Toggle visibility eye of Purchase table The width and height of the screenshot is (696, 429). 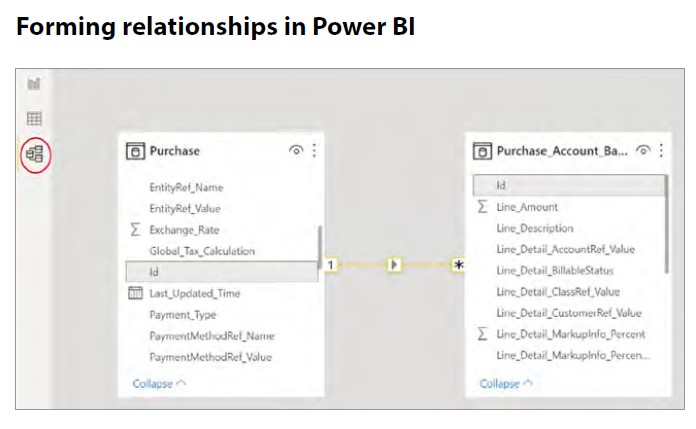tap(296, 151)
